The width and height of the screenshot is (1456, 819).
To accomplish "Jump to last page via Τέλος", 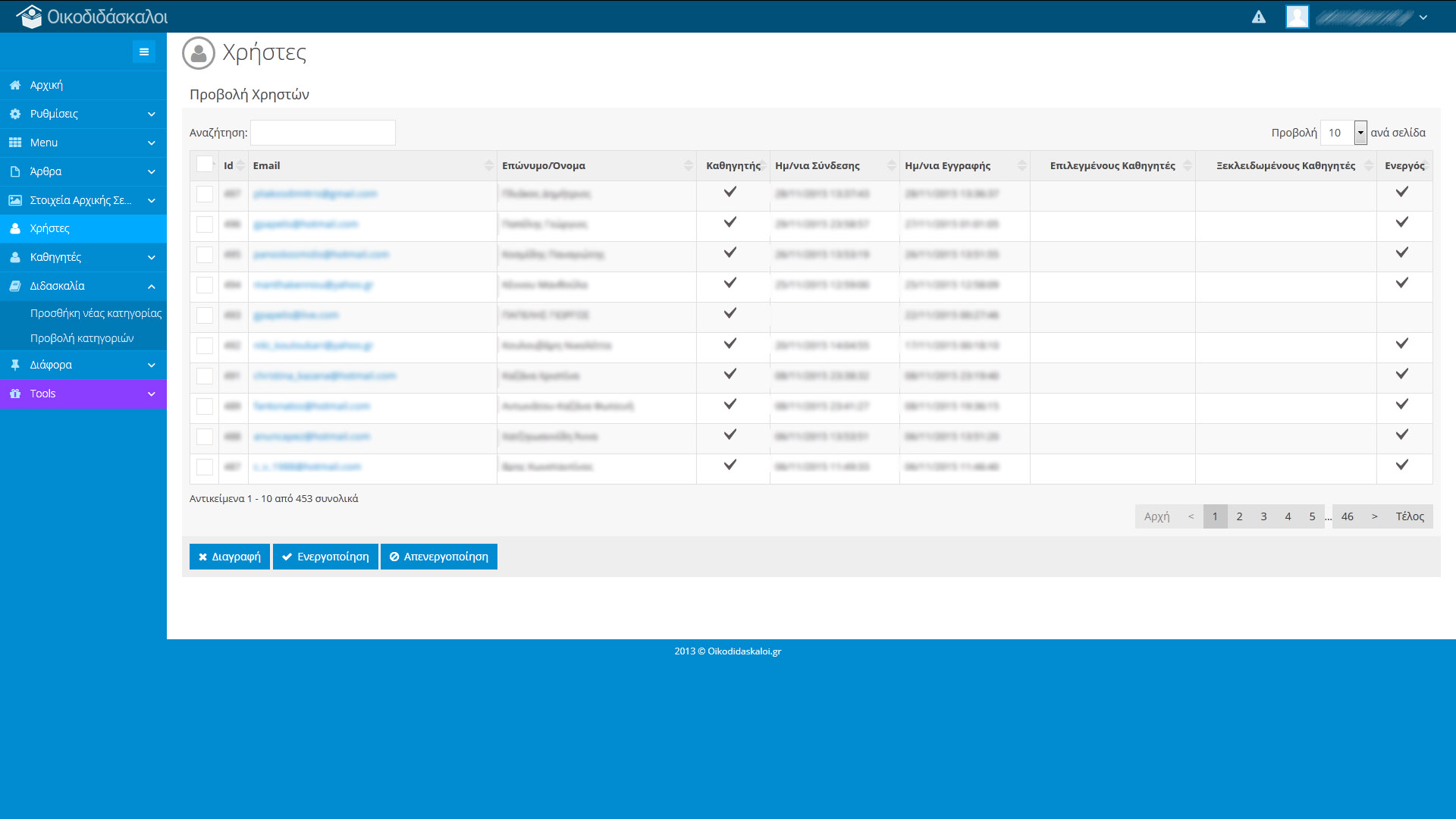I will [1410, 516].
